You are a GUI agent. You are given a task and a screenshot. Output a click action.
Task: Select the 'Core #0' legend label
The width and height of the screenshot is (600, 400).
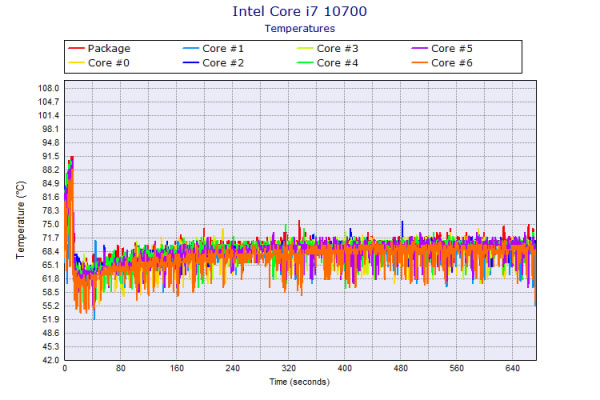click(109, 63)
